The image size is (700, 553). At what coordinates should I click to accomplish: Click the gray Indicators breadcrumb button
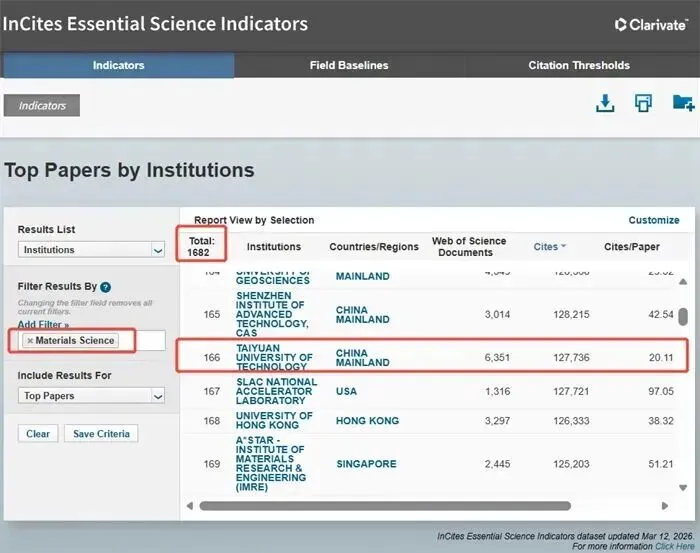[x=42, y=105]
